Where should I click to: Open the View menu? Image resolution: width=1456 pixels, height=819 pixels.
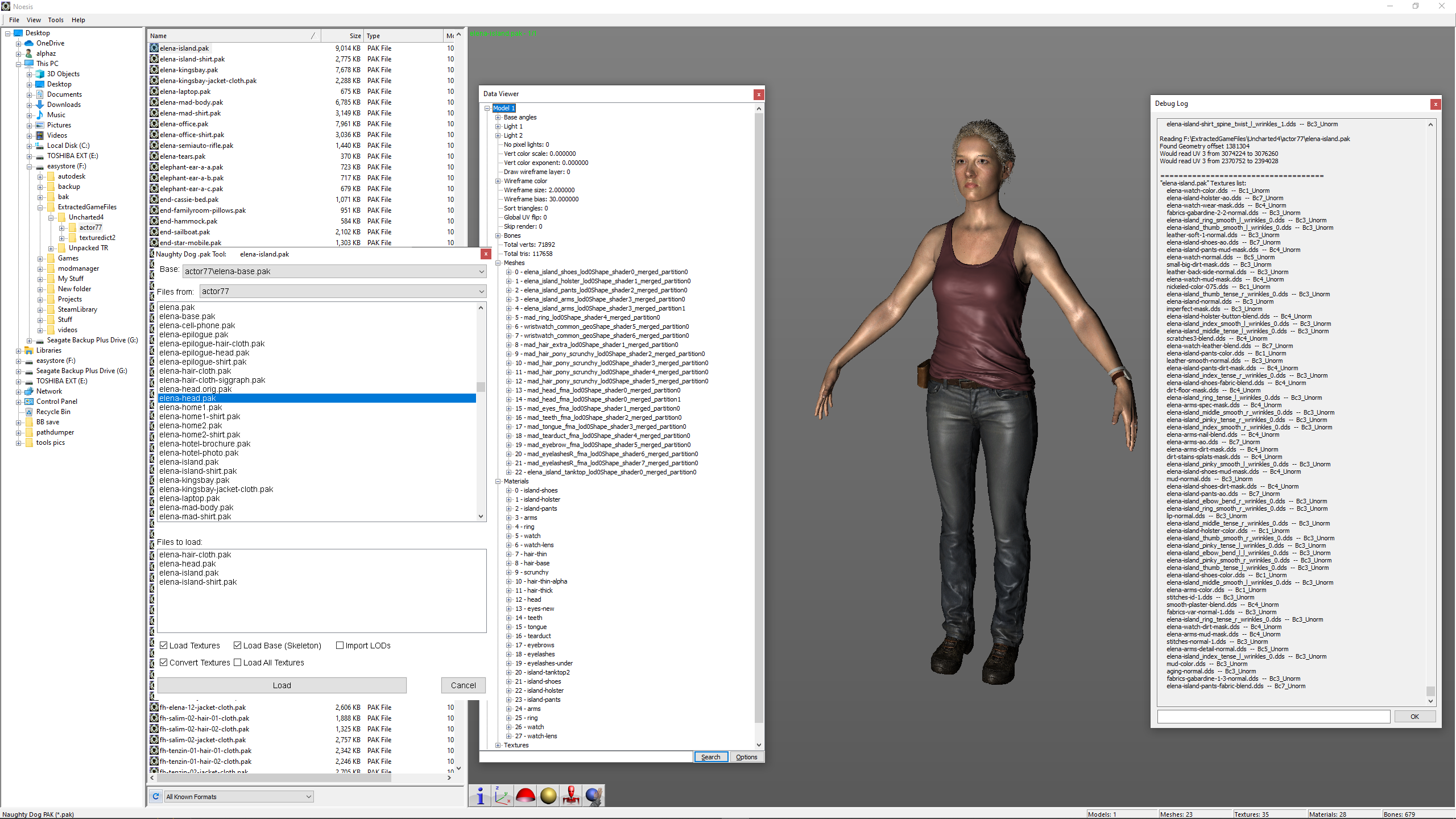point(34,20)
